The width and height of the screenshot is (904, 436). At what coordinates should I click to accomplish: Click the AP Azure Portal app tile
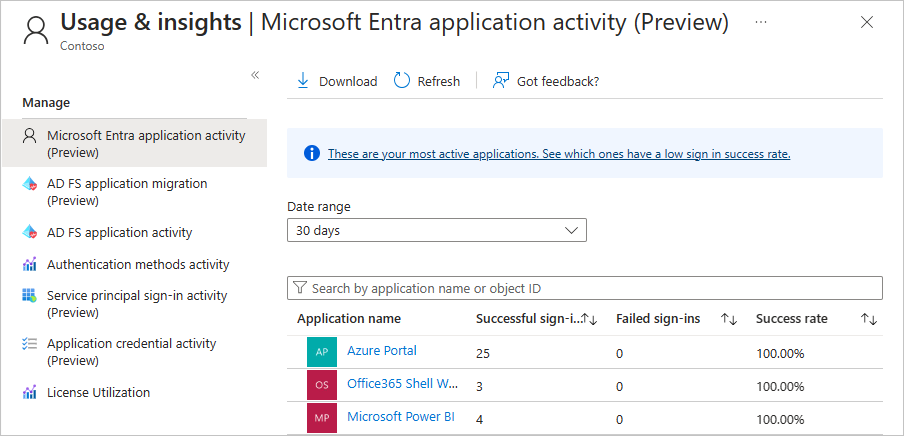tap(322, 352)
